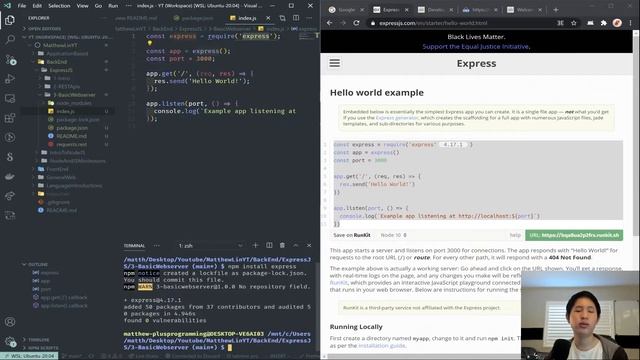Select app.get callback in the Outline
This screenshot has height=360, width=640.
(x=64, y=298)
